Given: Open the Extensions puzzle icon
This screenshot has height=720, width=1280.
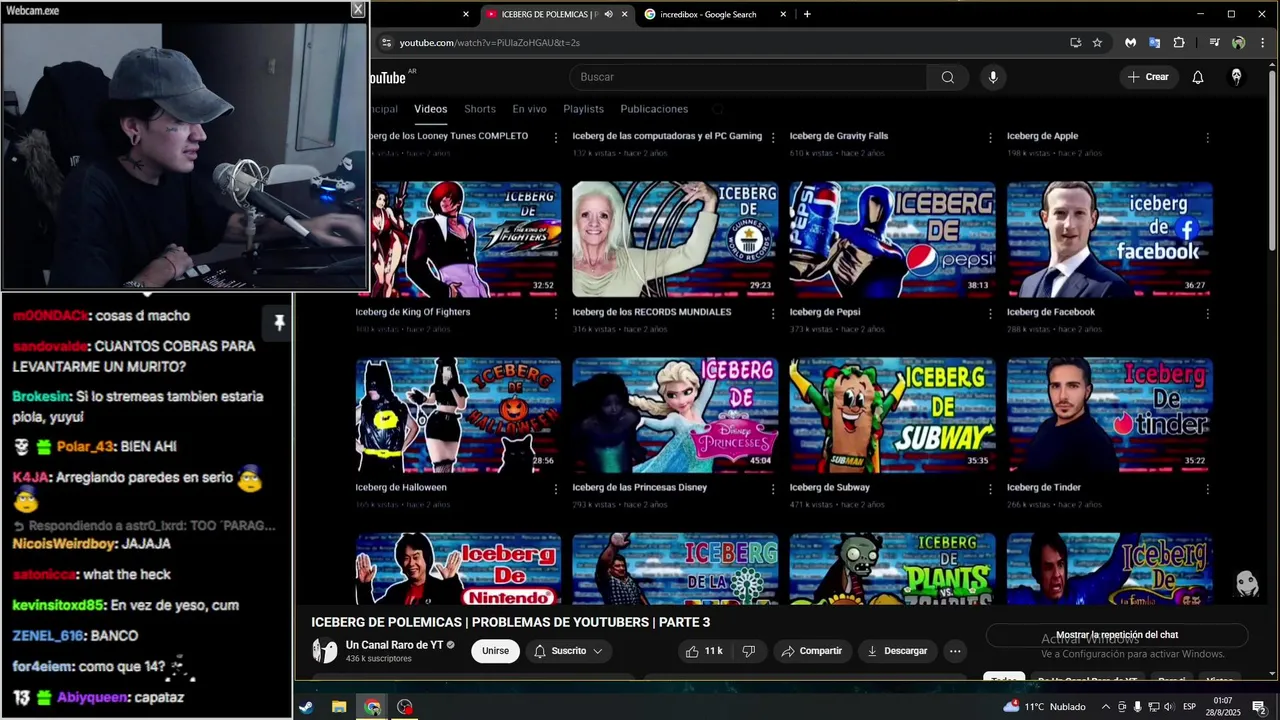Looking at the screenshot, I should [1178, 43].
